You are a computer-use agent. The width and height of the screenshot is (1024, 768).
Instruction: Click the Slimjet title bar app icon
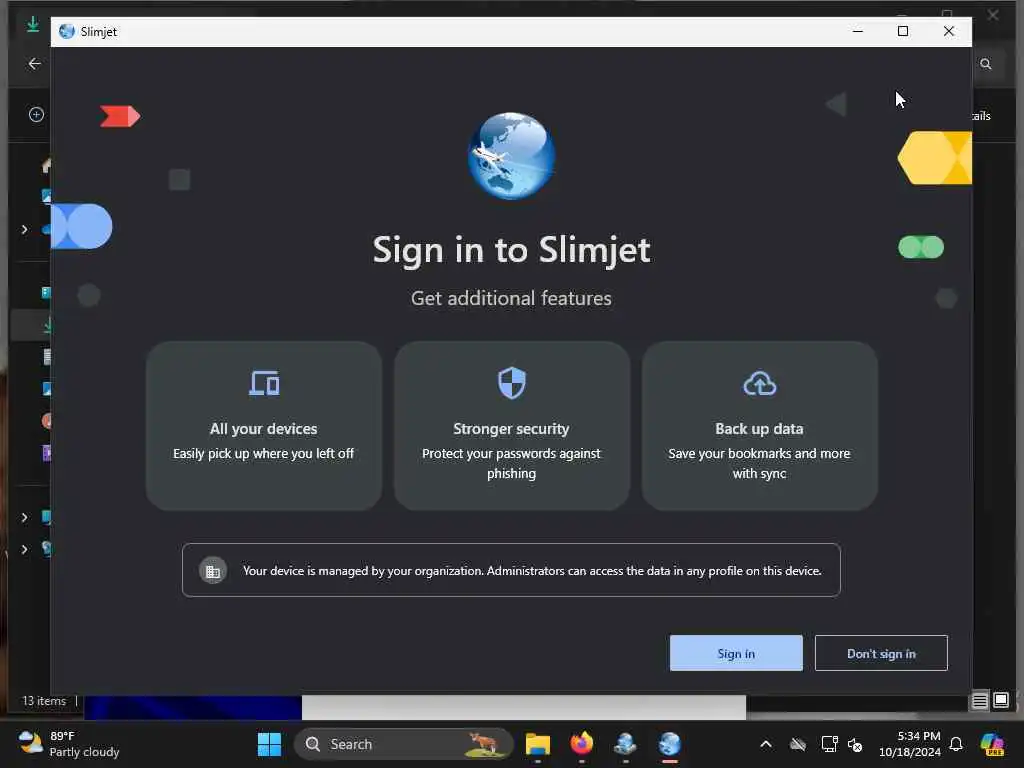tap(67, 31)
